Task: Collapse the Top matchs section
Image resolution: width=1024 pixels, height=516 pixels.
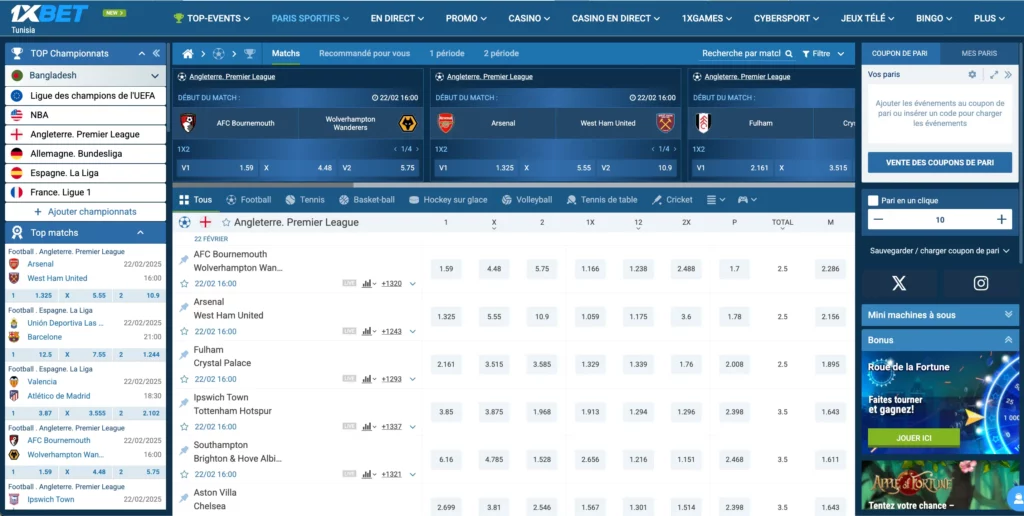Action: coord(140,233)
